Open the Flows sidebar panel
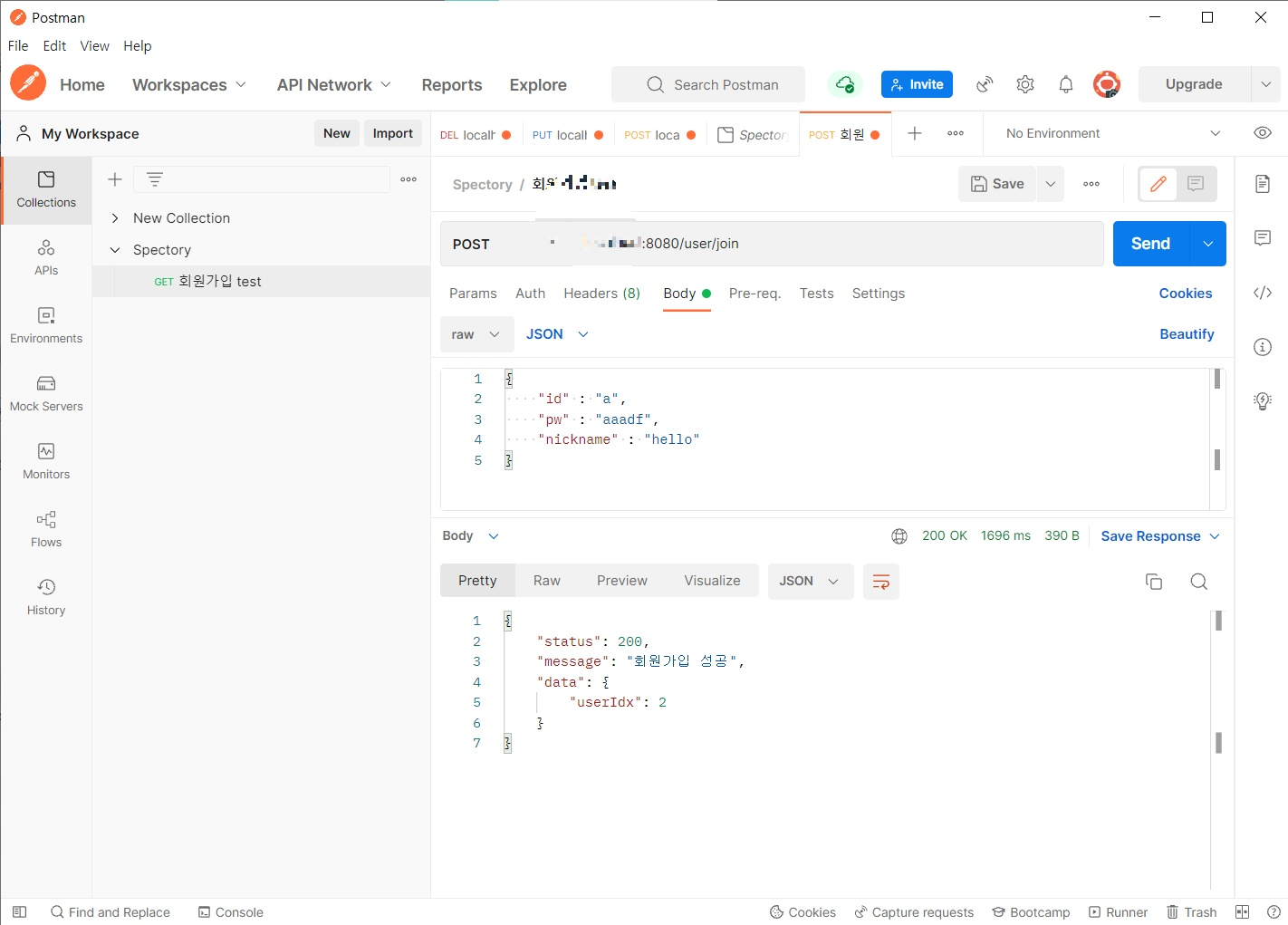Image resolution: width=1288 pixels, height=925 pixels. coord(46,530)
